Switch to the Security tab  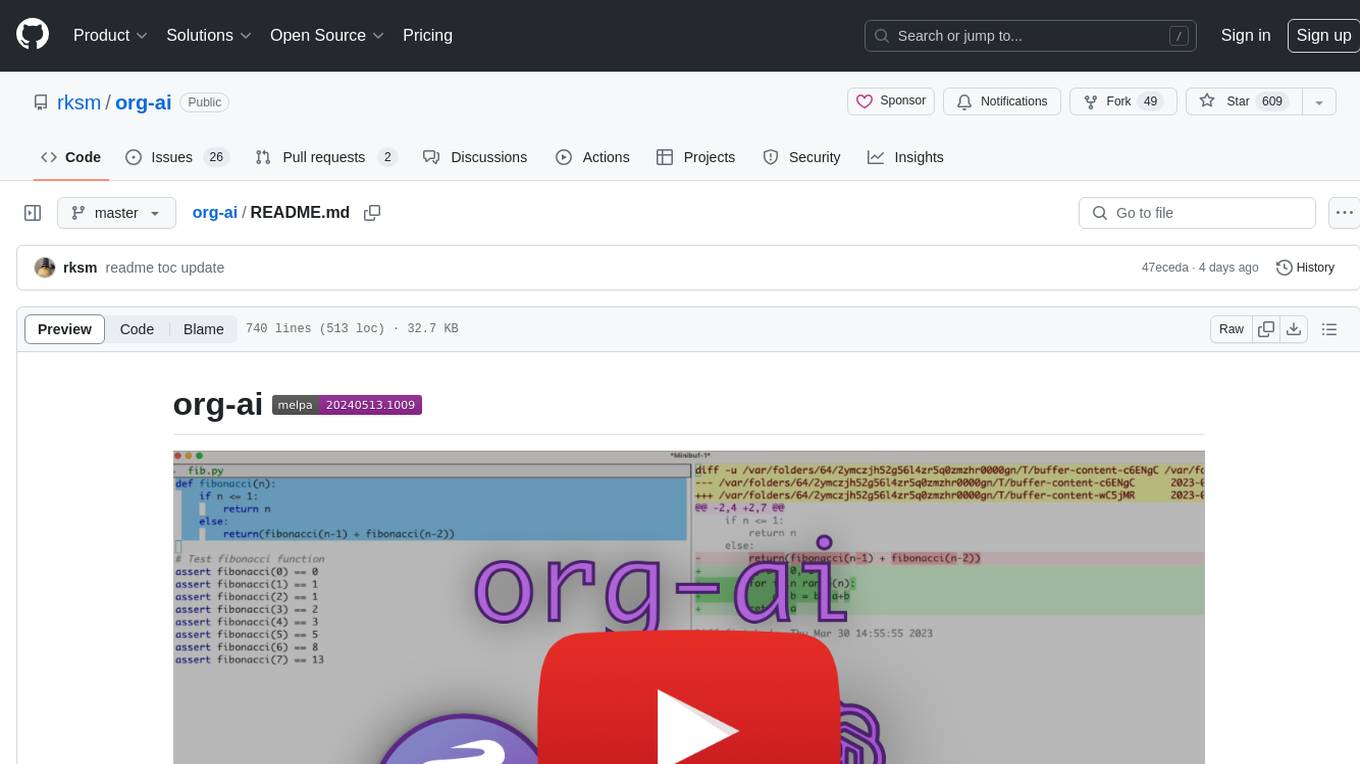802,157
